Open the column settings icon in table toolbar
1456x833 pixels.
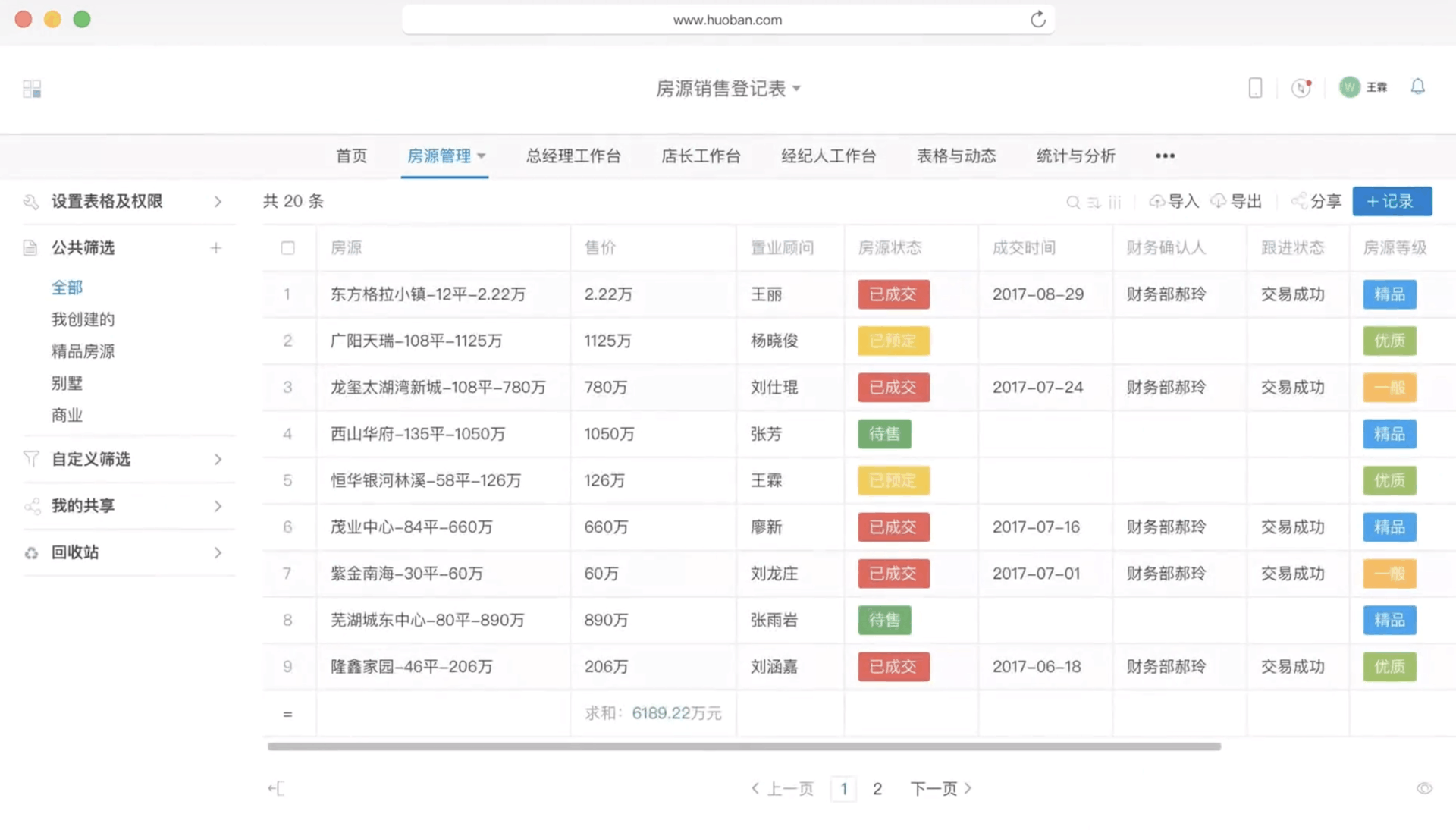click(1115, 202)
